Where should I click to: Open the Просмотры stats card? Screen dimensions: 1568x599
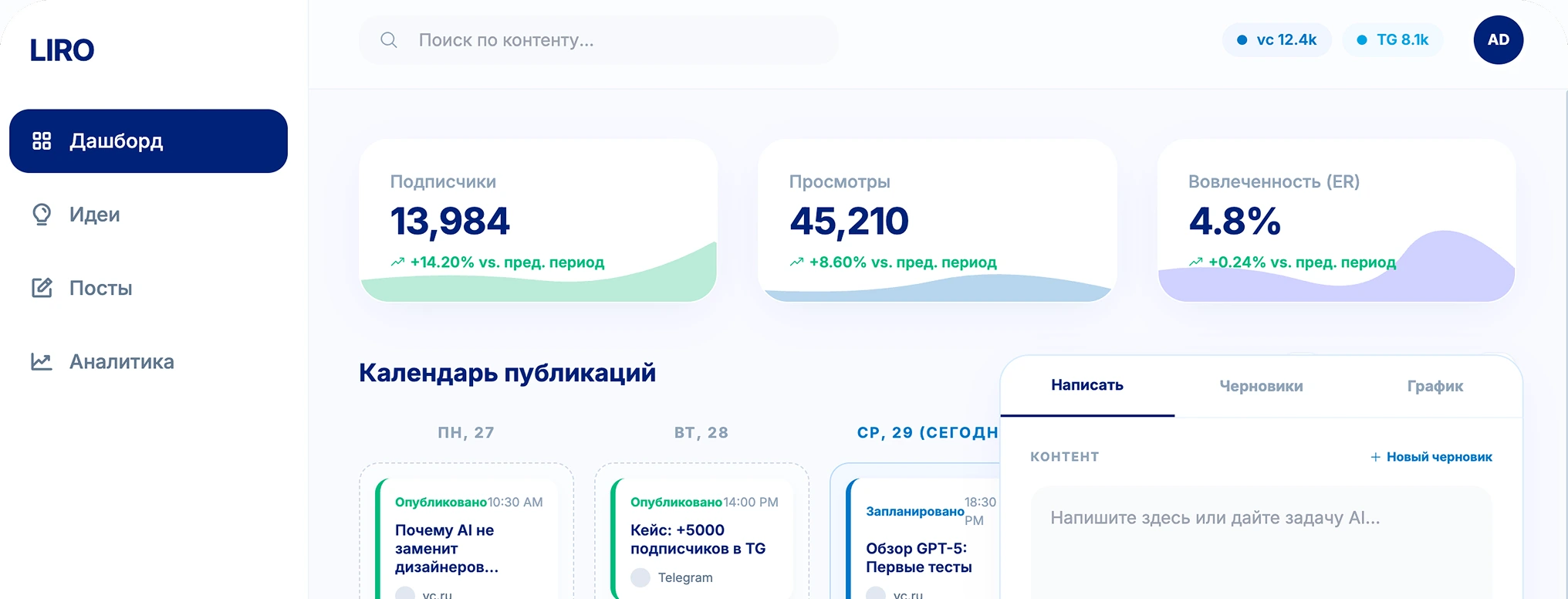938,221
